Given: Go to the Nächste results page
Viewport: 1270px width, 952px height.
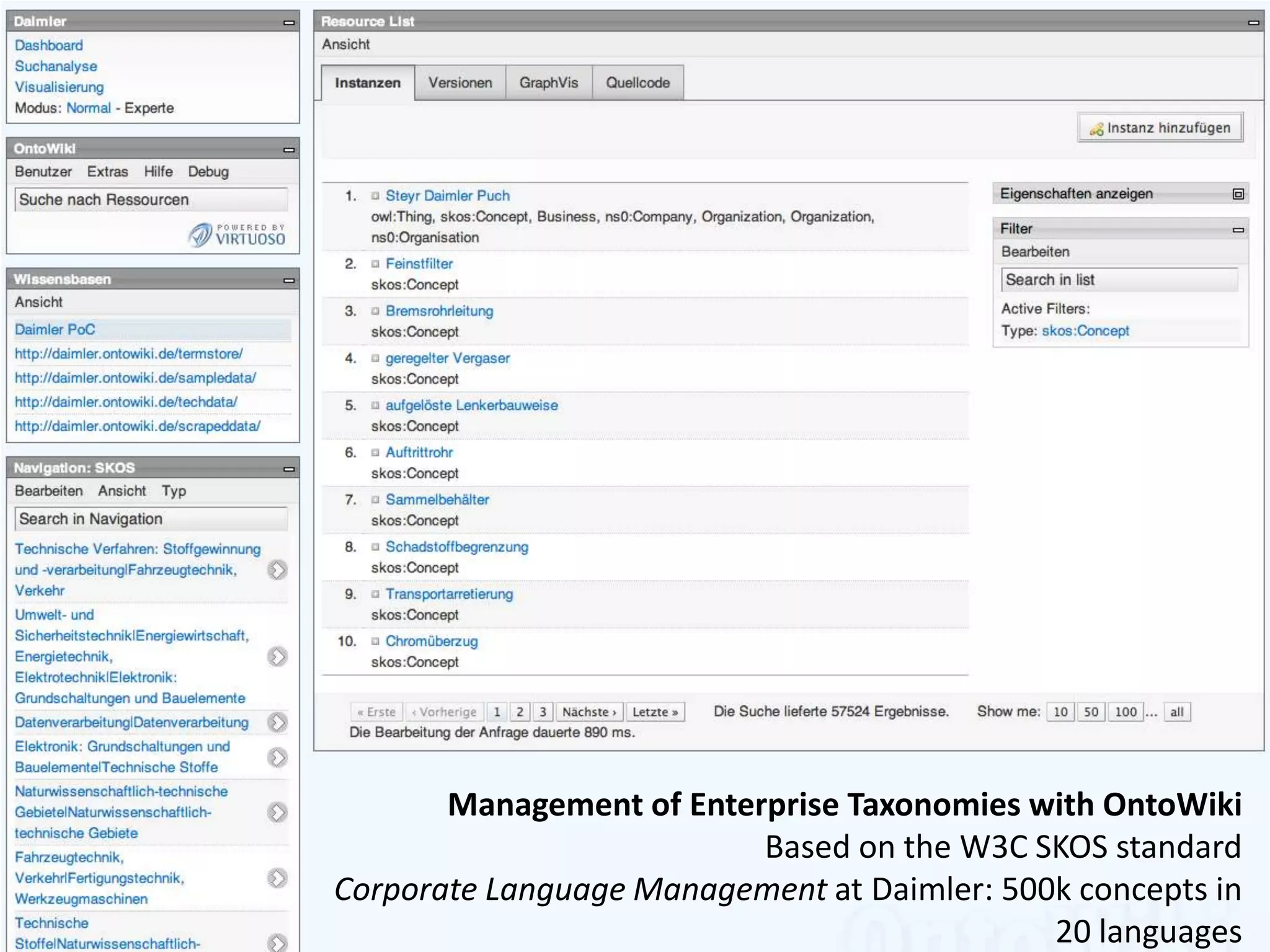Looking at the screenshot, I should pyautogui.click(x=589, y=712).
